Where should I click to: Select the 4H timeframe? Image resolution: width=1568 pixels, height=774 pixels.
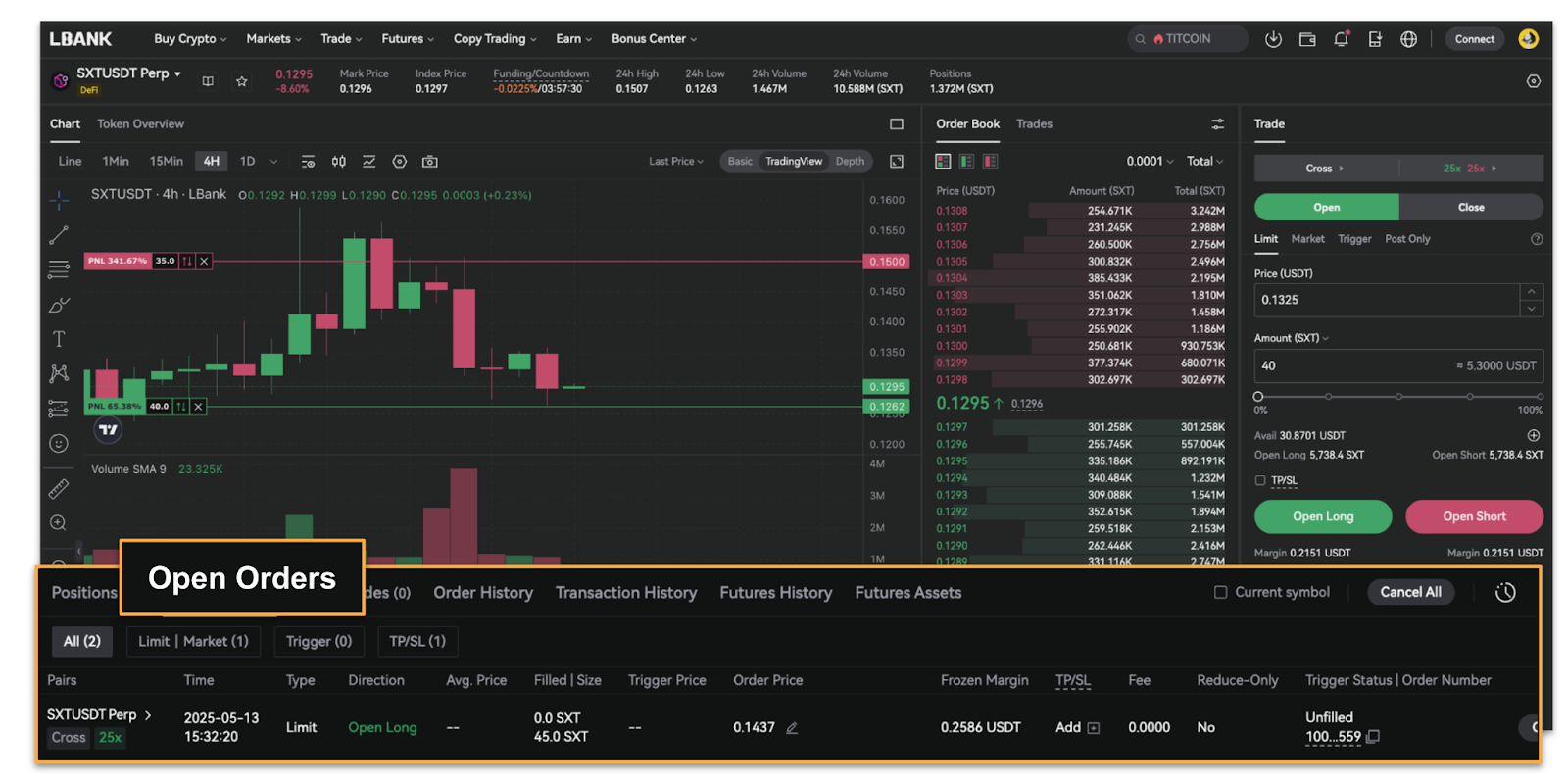[x=212, y=162]
